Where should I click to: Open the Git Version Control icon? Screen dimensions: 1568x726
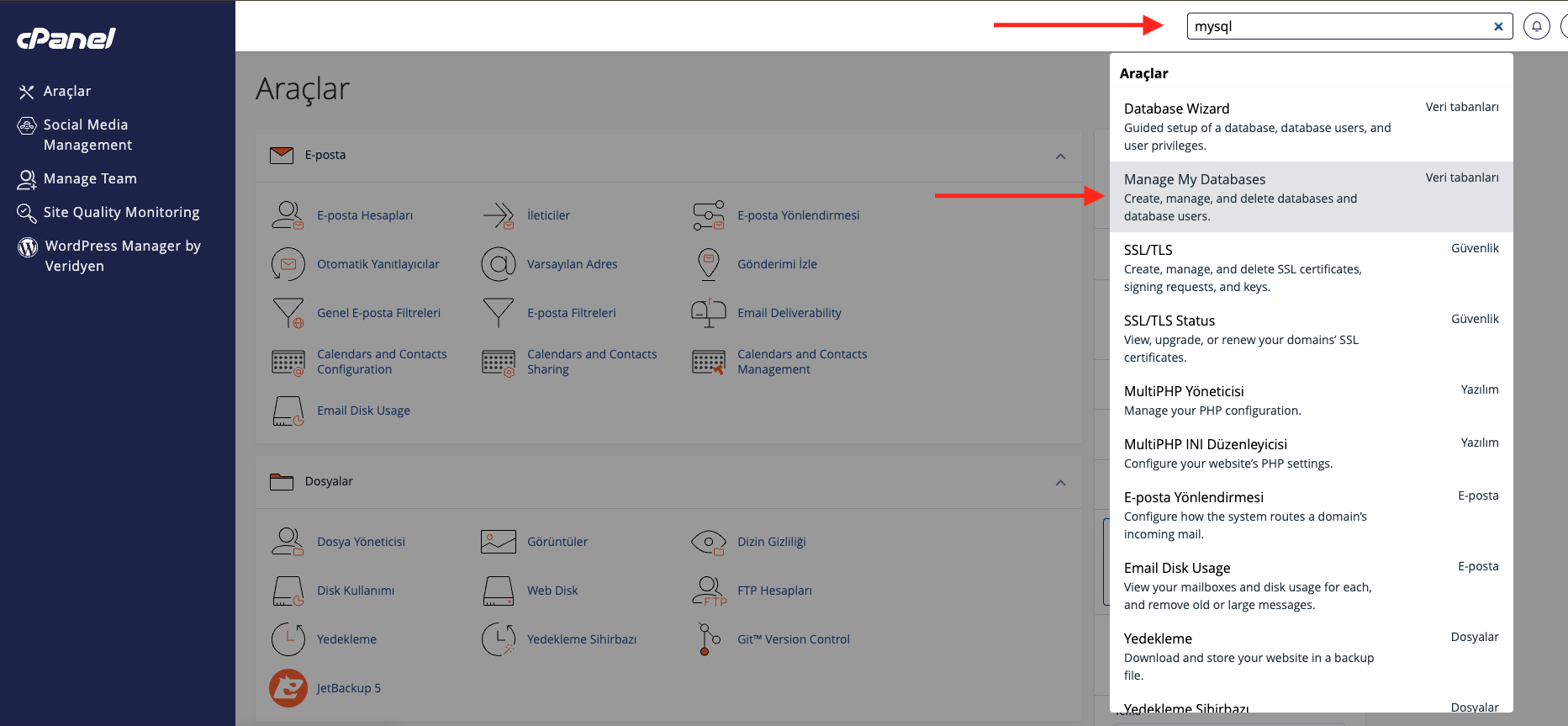click(708, 639)
